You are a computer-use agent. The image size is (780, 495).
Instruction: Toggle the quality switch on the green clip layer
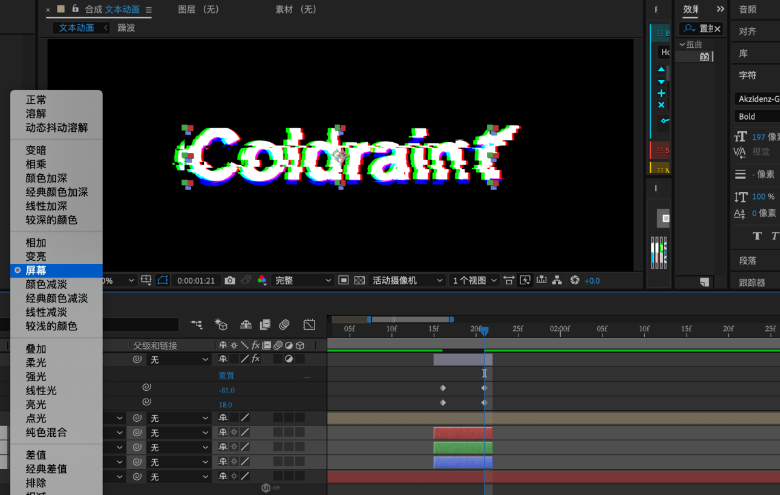click(x=245, y=447)
